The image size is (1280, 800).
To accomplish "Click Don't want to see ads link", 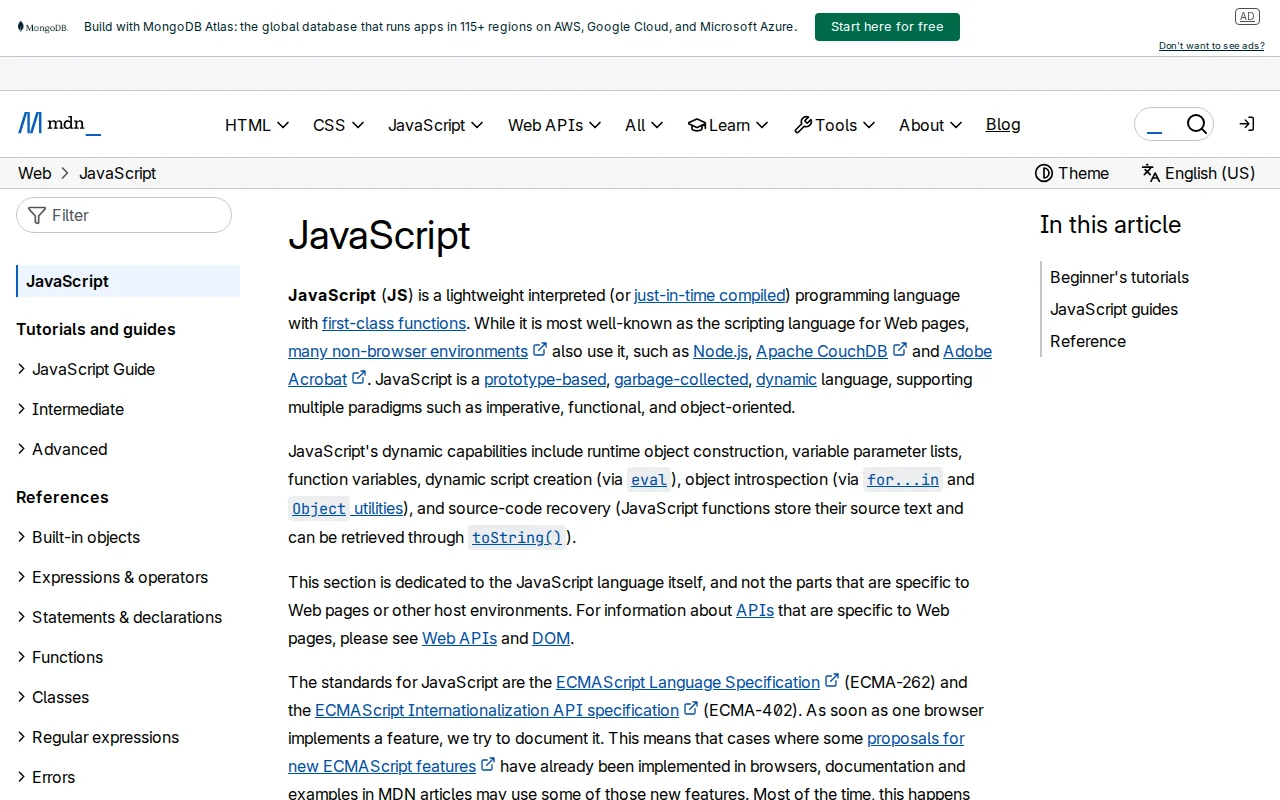I will [1211, 45].
